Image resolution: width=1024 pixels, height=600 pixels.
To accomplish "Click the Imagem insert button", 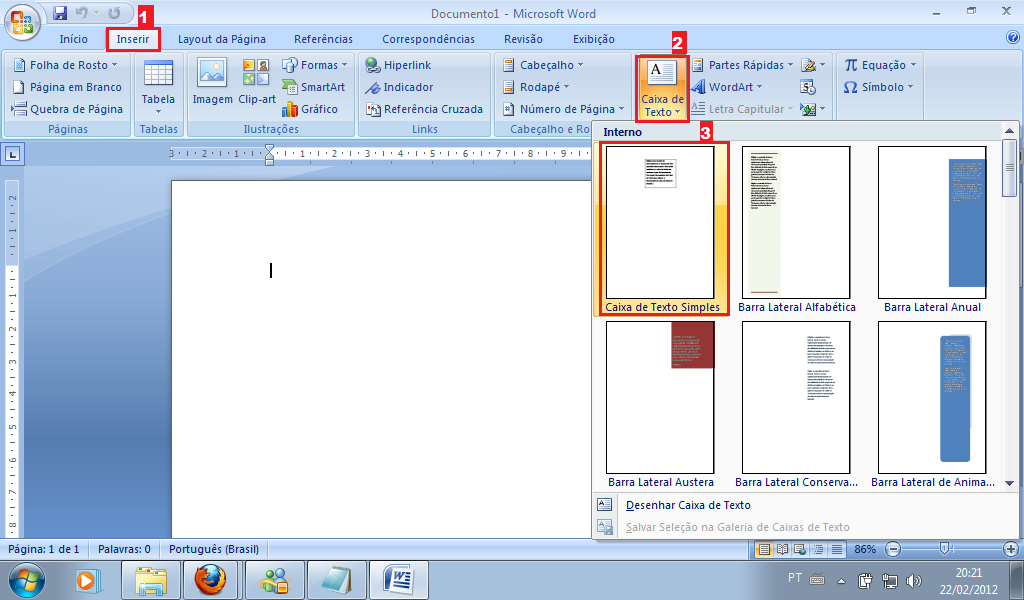I will pos(212,82).
